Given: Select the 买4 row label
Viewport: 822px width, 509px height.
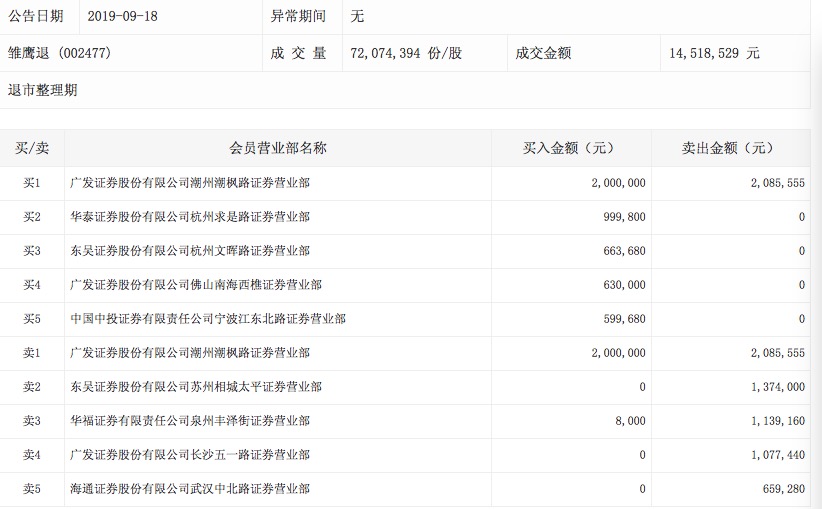Looking at the screenshot, I should 31,285.
